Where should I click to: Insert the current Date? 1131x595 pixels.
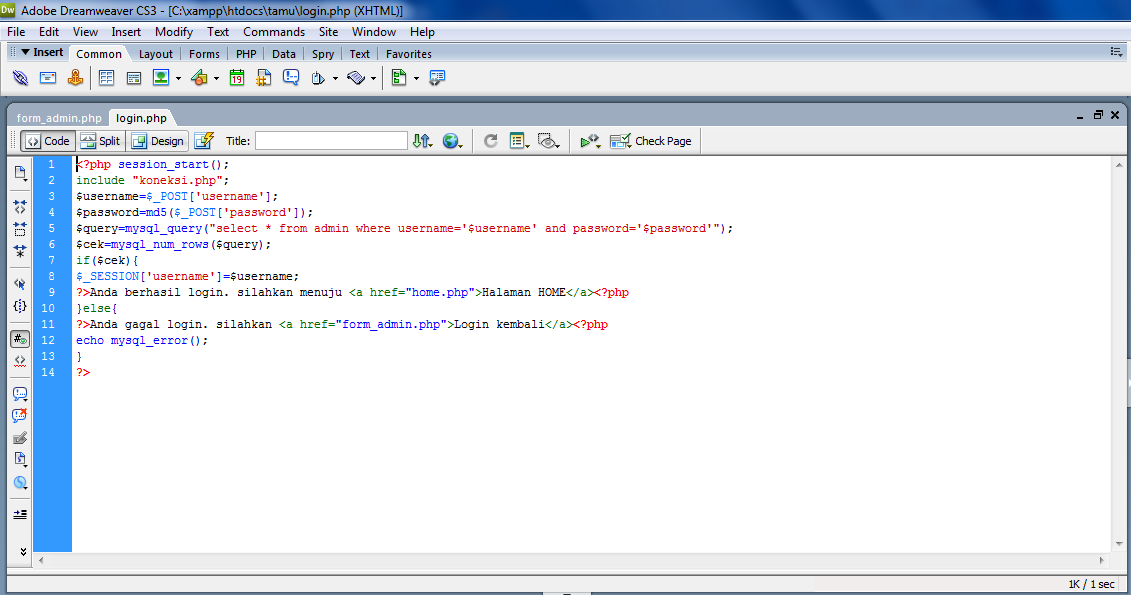[x=236, y=77]
